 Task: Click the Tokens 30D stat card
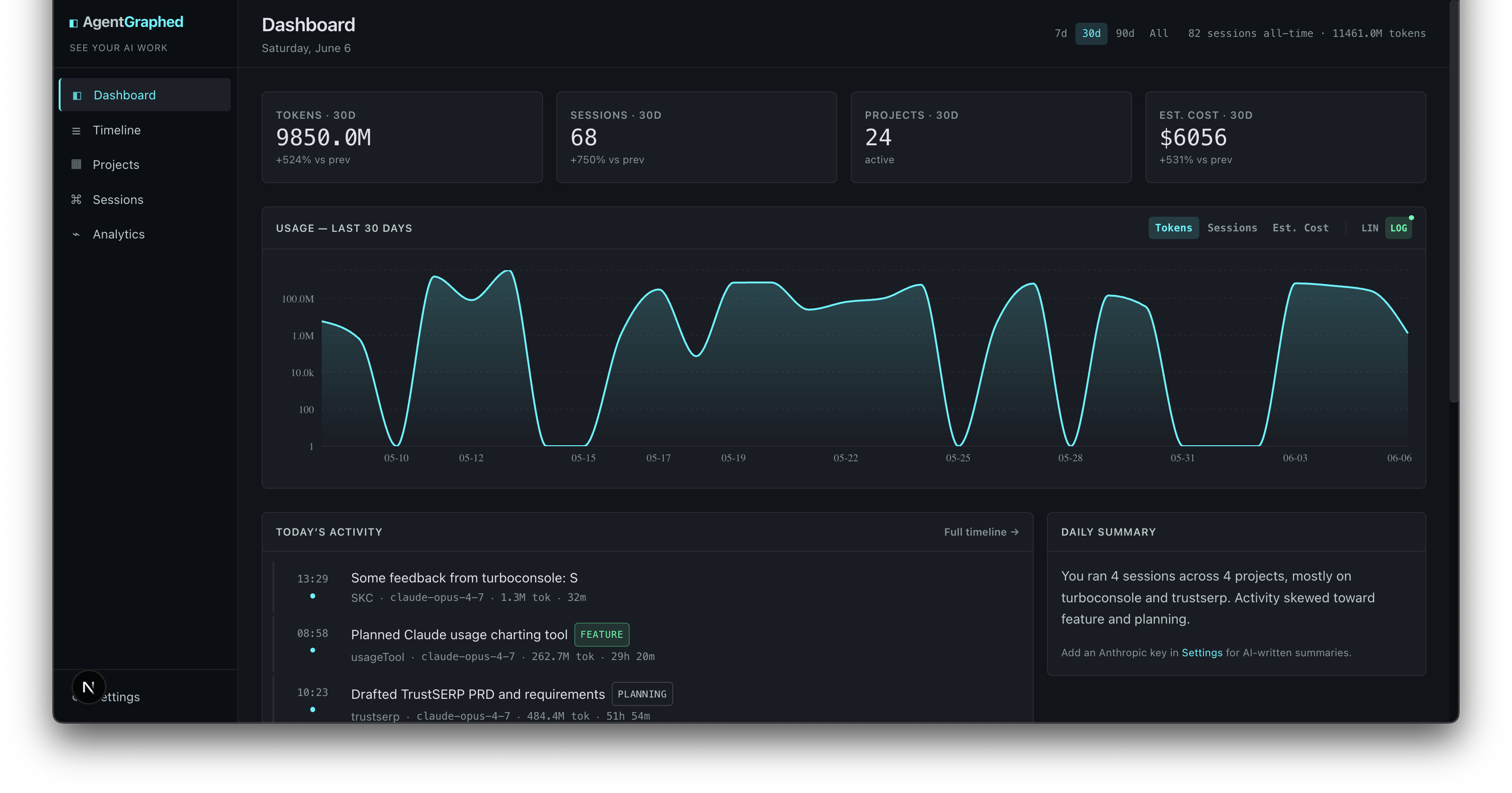click(x=402, y=137)
